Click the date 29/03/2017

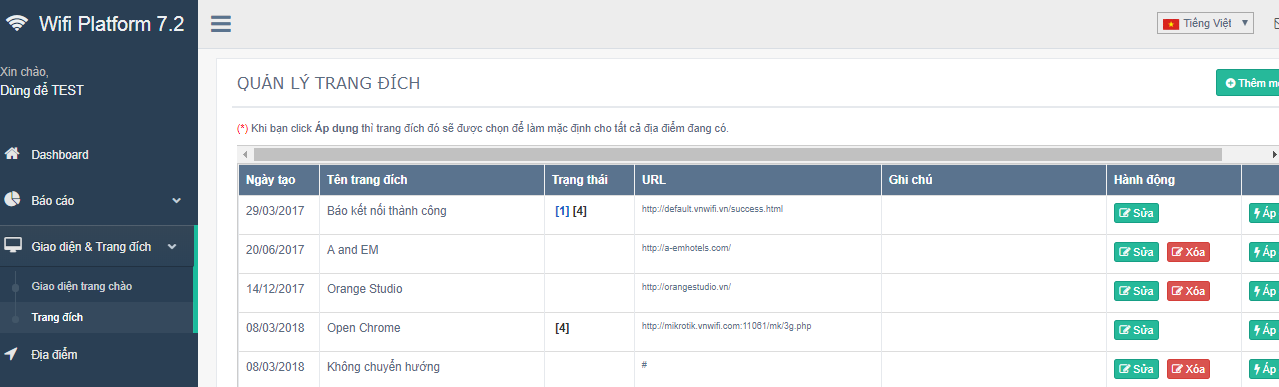[x=274, y=211]
